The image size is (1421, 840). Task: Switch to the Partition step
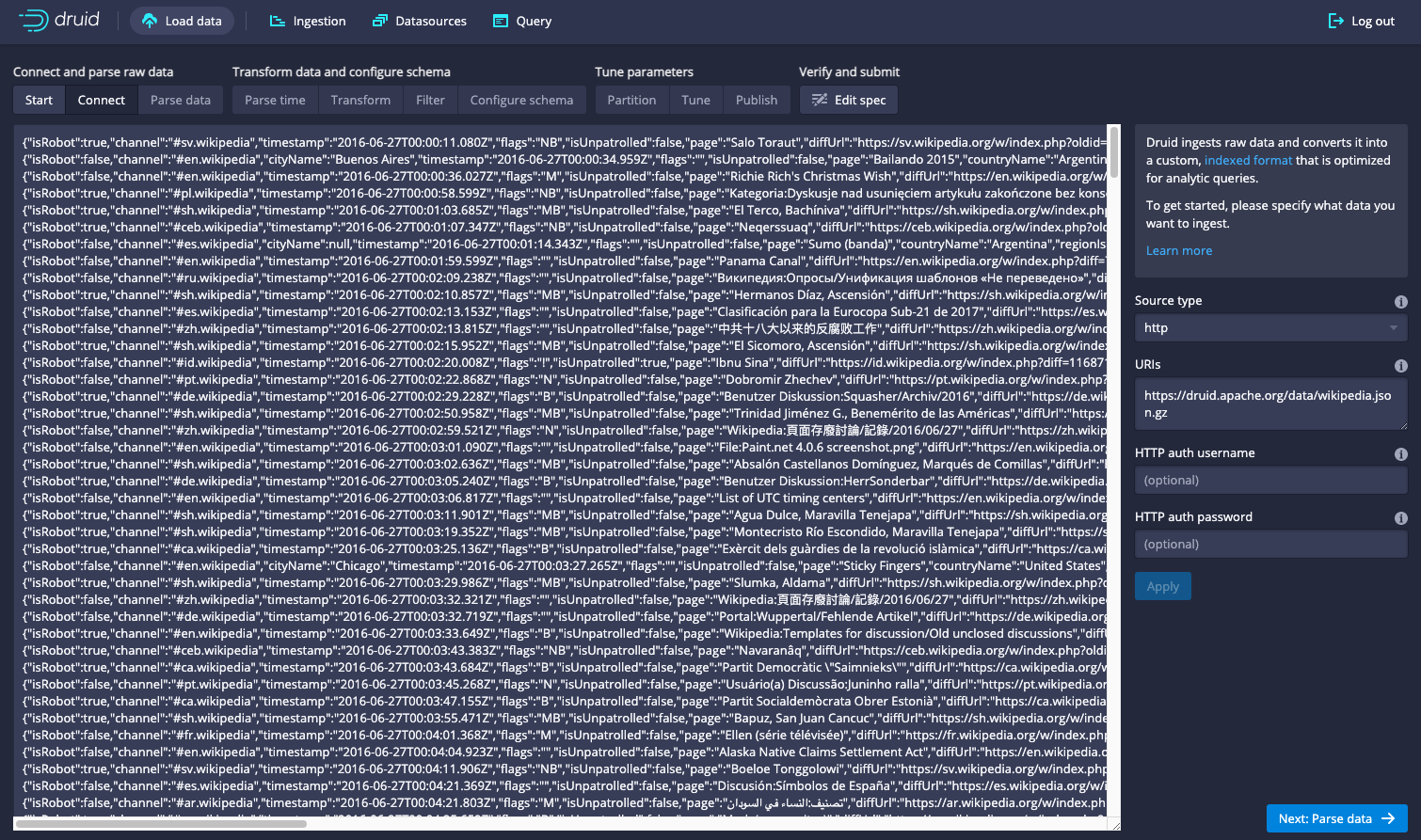[x=631, y=100]
